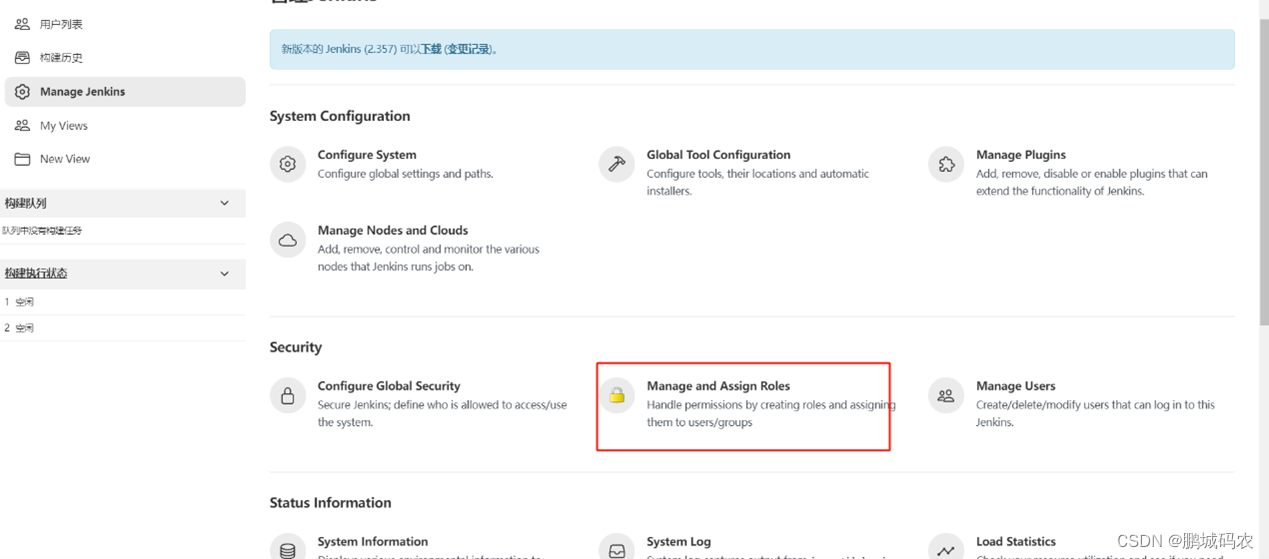Open Manage Users
The height and width of the screenshot is (559, 1269).
click(x=1015, y=386)
